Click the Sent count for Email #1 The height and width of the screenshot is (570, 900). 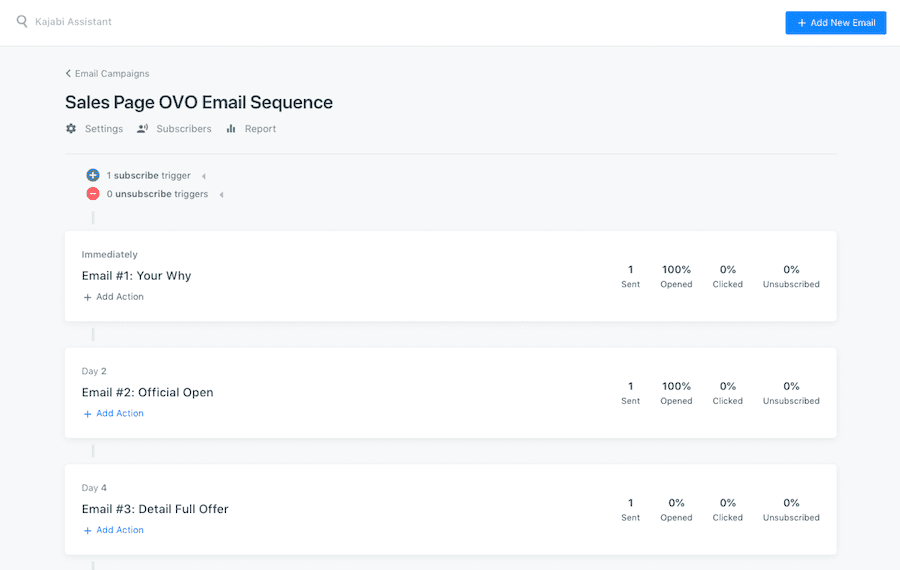click(630, 276)
